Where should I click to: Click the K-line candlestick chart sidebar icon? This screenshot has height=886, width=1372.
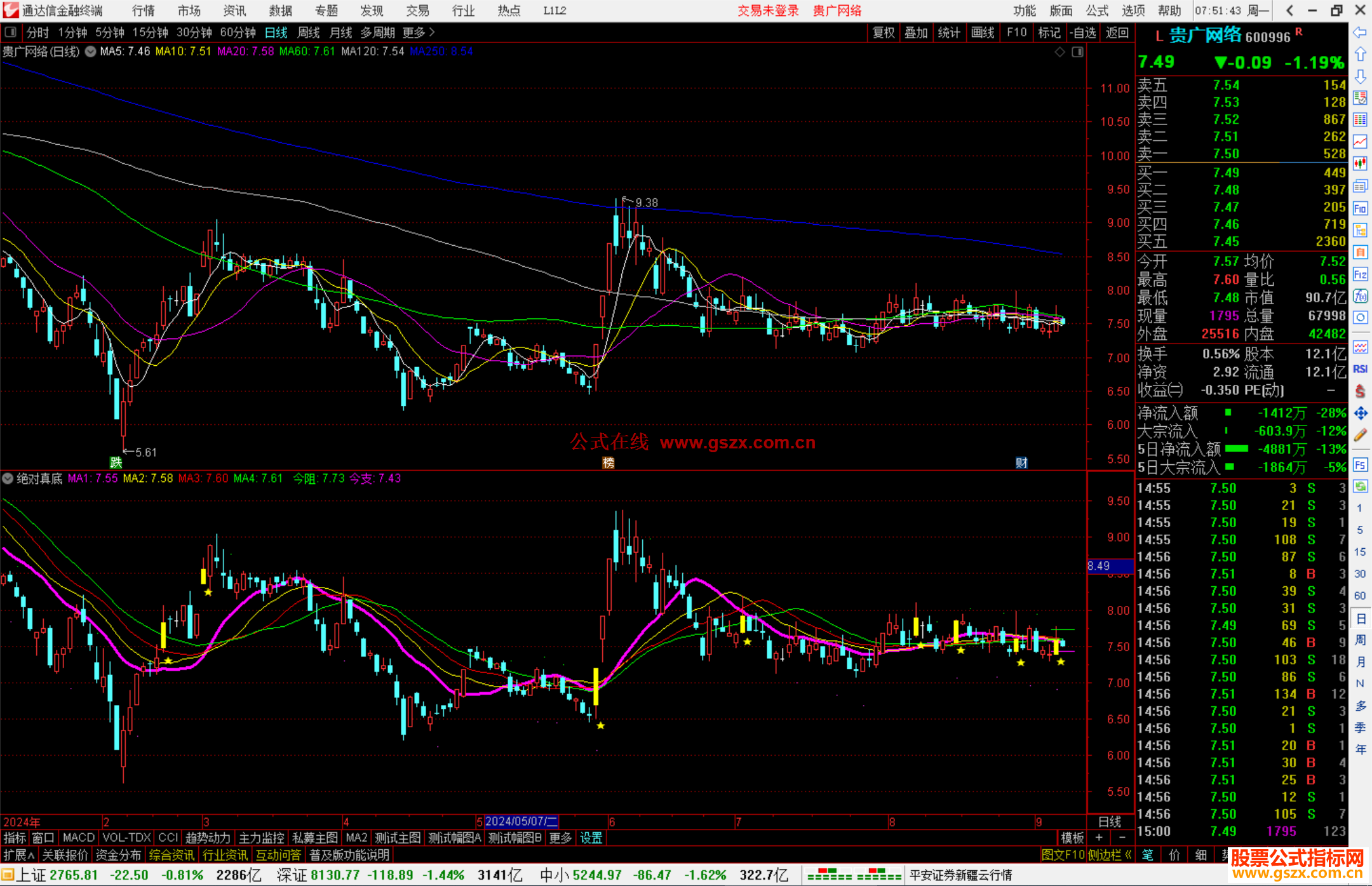(1360, 163)
